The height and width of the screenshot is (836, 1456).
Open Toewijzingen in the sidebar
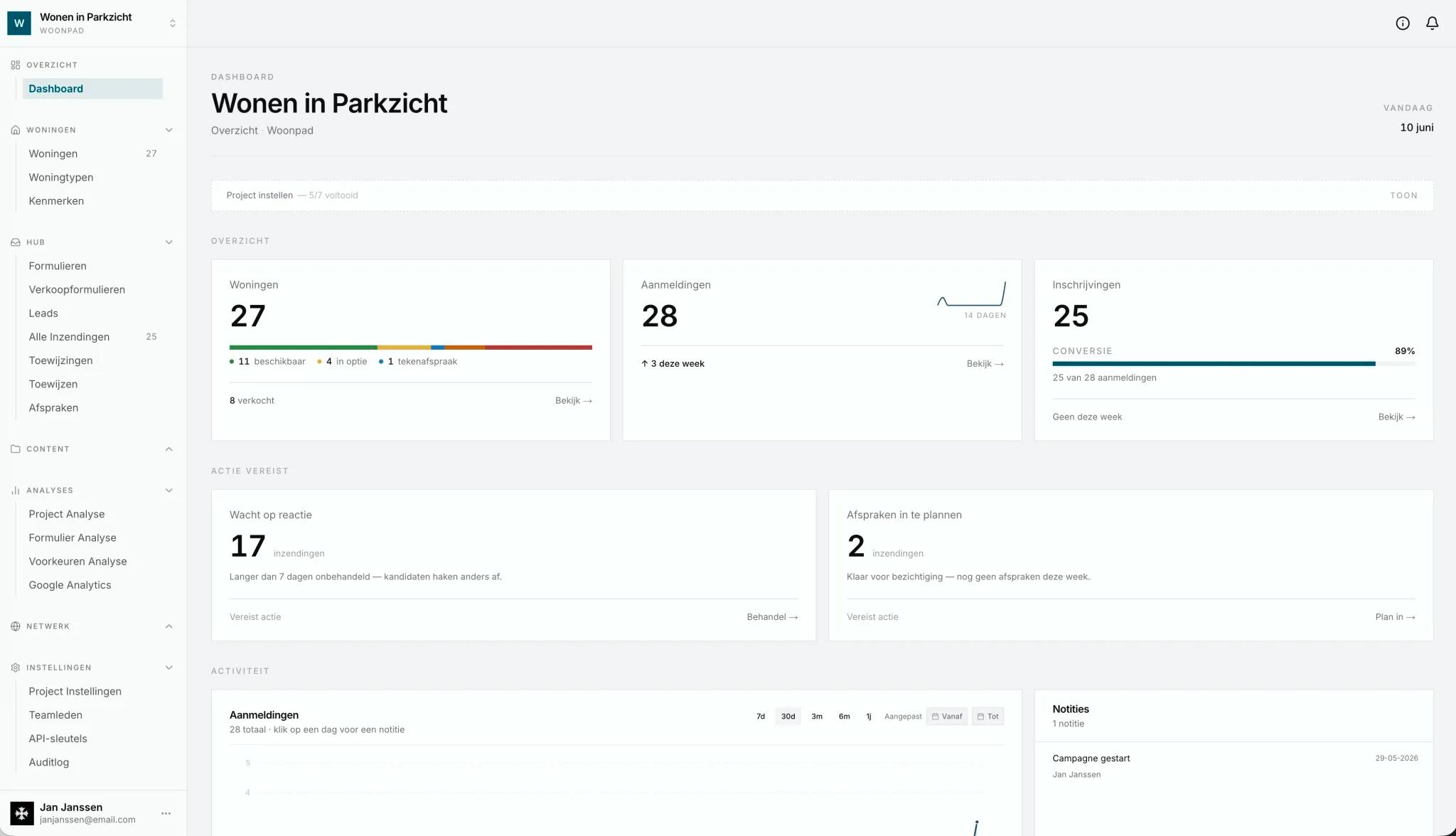click(92, 360)
